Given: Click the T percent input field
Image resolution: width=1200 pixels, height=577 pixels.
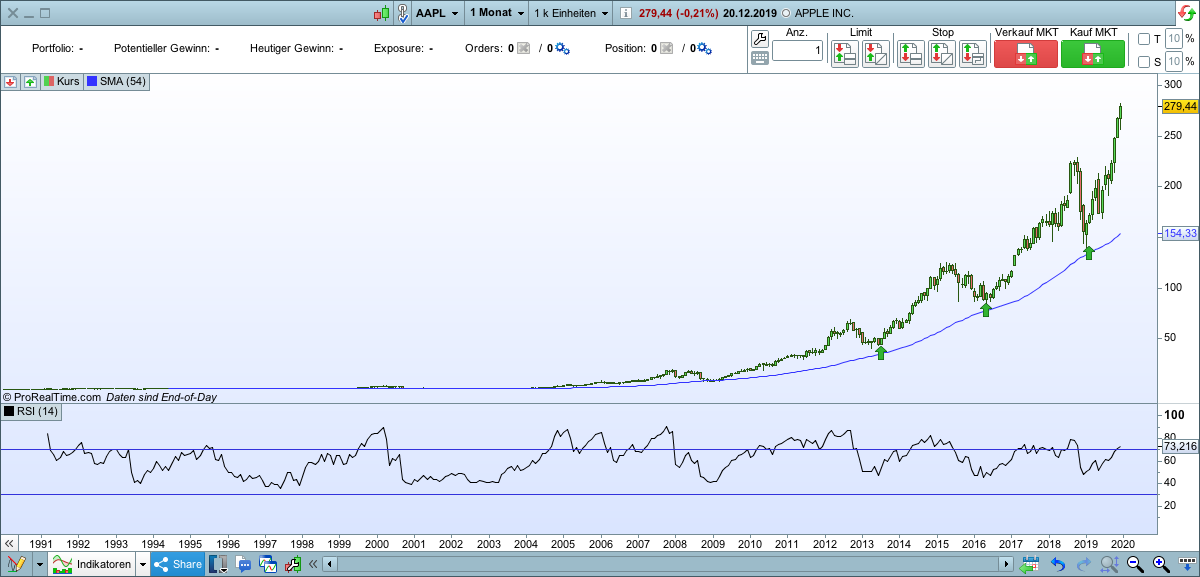Looking at the screenshot, I should 1174,39.
